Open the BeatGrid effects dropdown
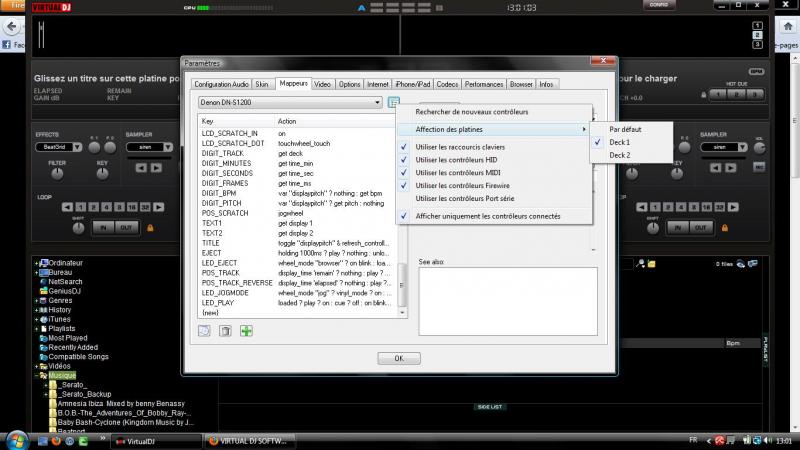The height and width of the screenshot is (450, 800). (x=57, y=146)
